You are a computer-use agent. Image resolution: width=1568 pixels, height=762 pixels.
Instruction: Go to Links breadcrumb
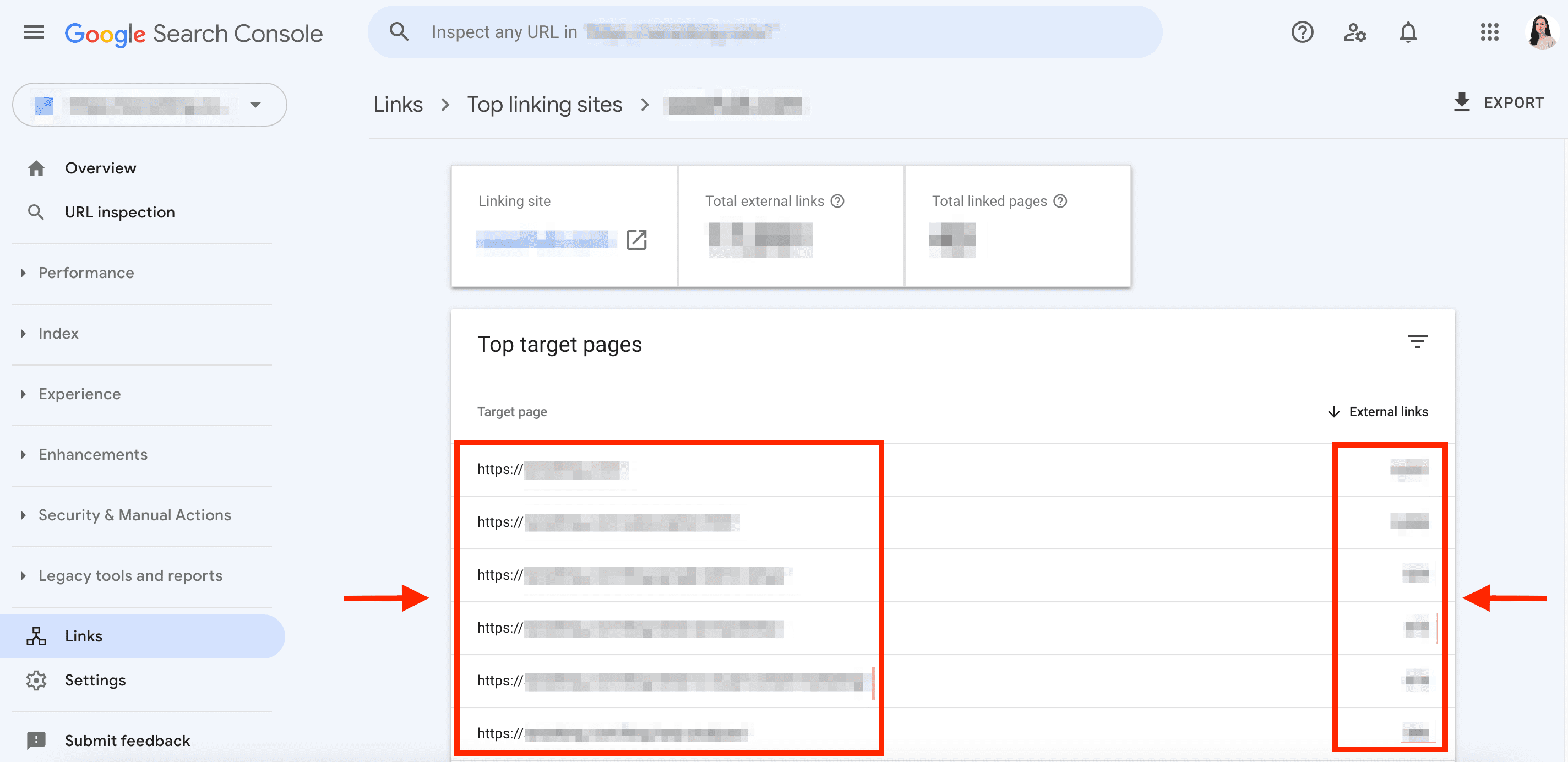coord(398,105)
